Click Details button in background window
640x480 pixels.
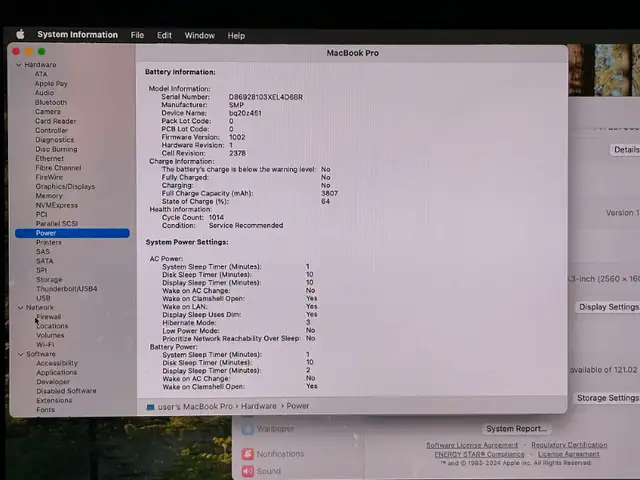(x=625, y=150)
